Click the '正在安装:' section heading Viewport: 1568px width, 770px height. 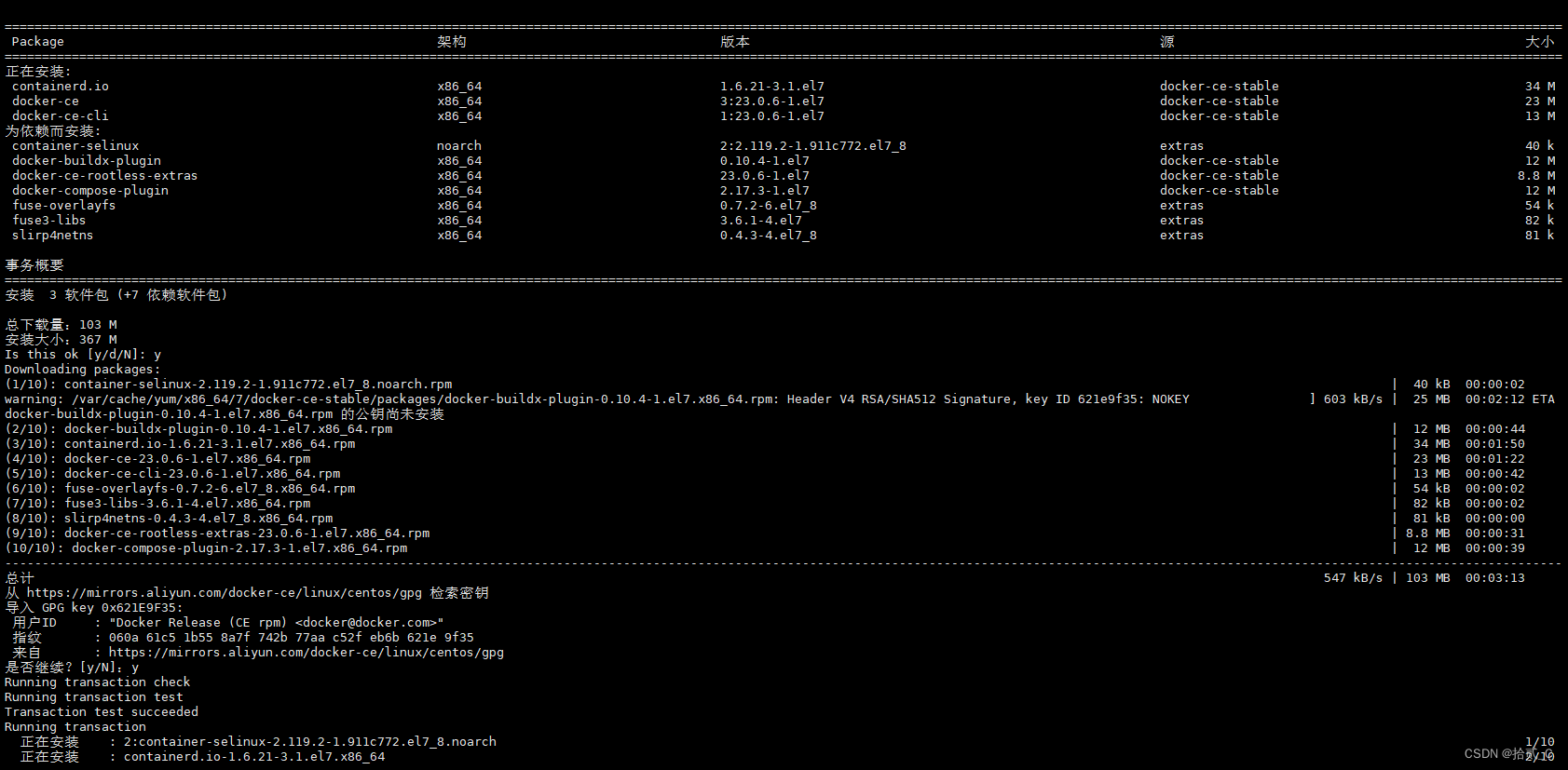pyautogui.click(x=38, y=72)
